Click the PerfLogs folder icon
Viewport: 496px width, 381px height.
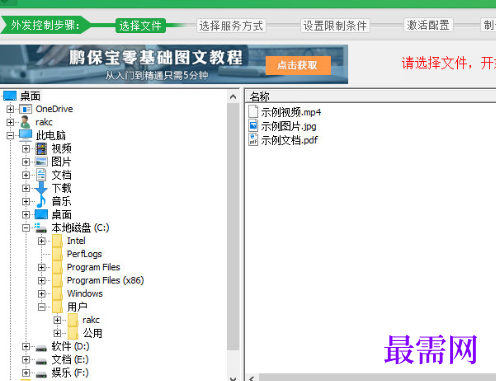point(57,254)
